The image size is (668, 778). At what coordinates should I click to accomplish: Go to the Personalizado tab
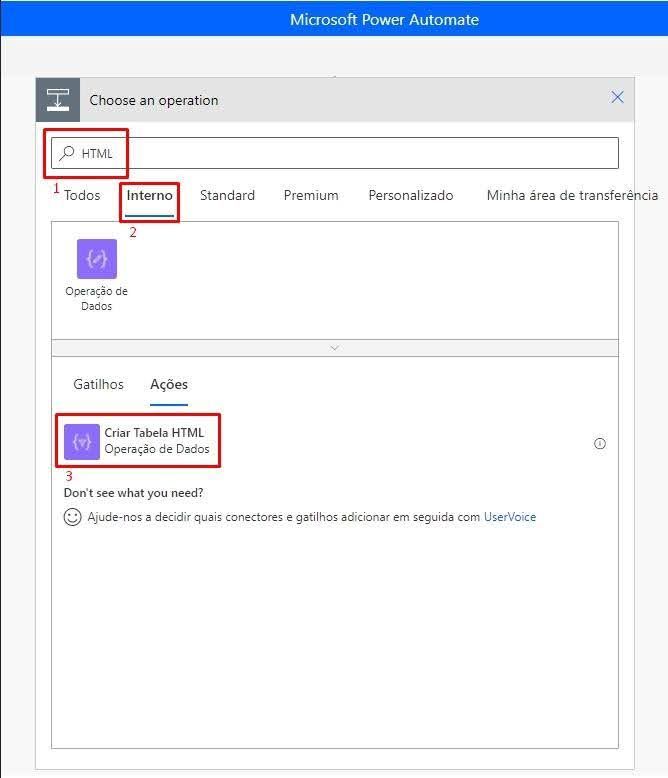point(410,195)
